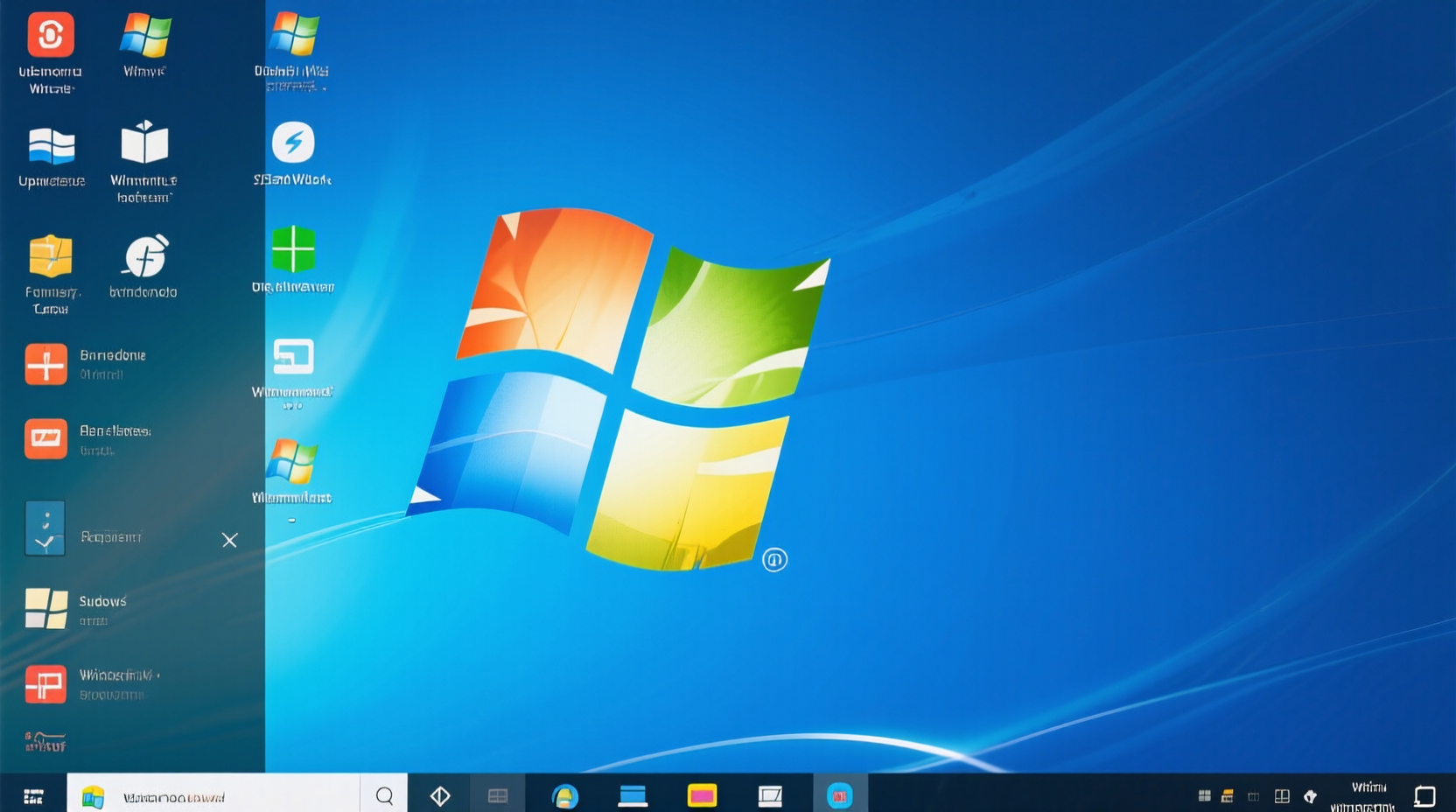Open the red P-shaped icon entry at list bottom

point(45,684)
